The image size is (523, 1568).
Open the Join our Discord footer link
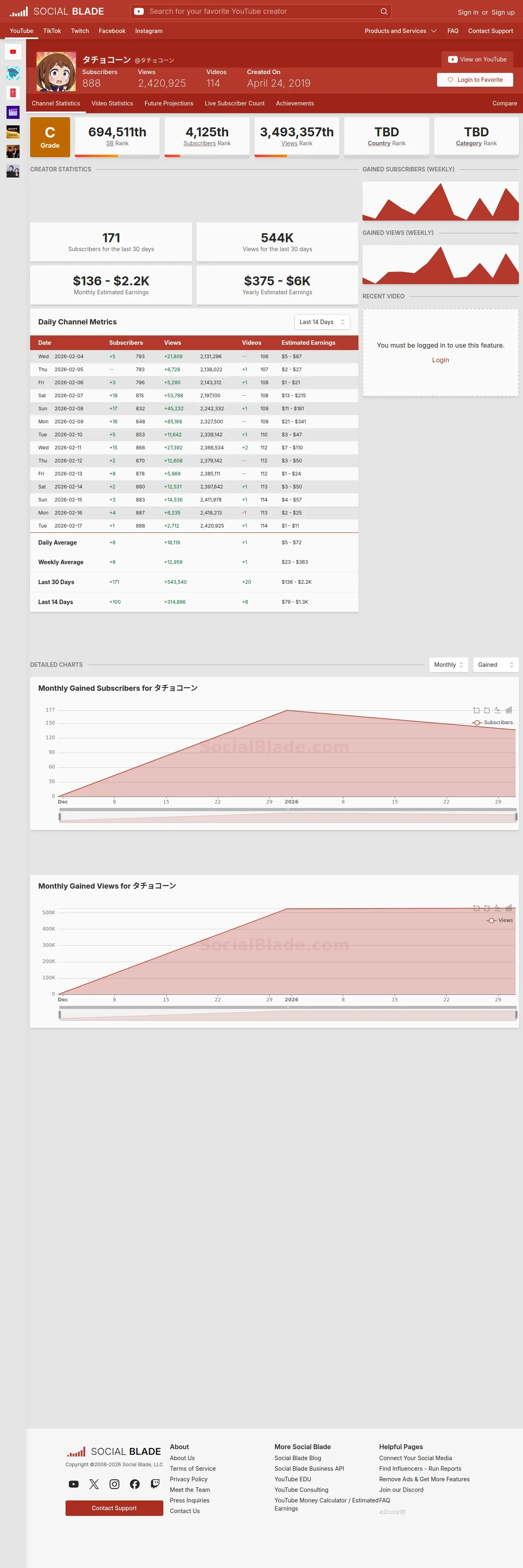tap(401, 1489)
